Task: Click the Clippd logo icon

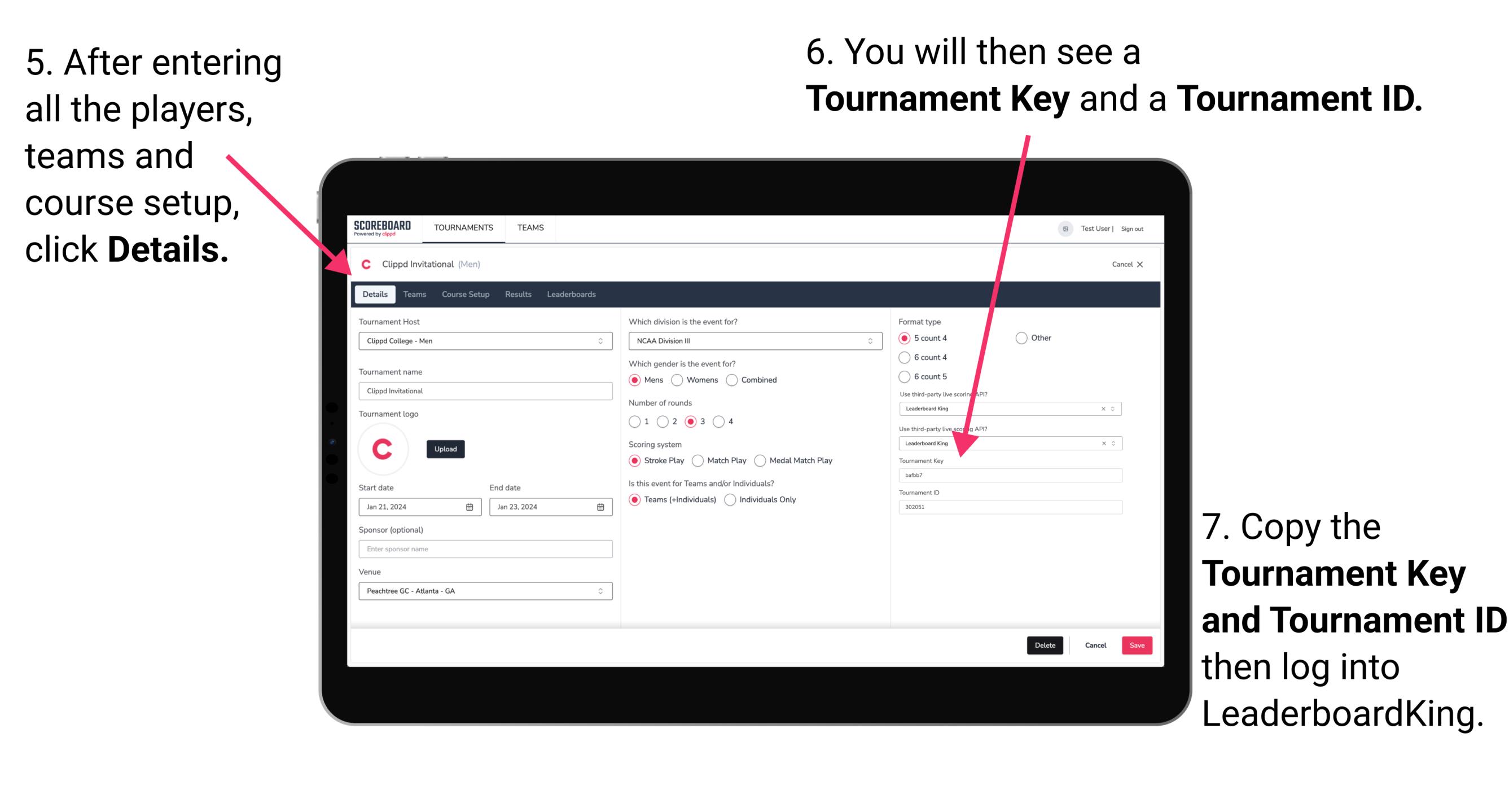Action: click(x=369, y=264)
